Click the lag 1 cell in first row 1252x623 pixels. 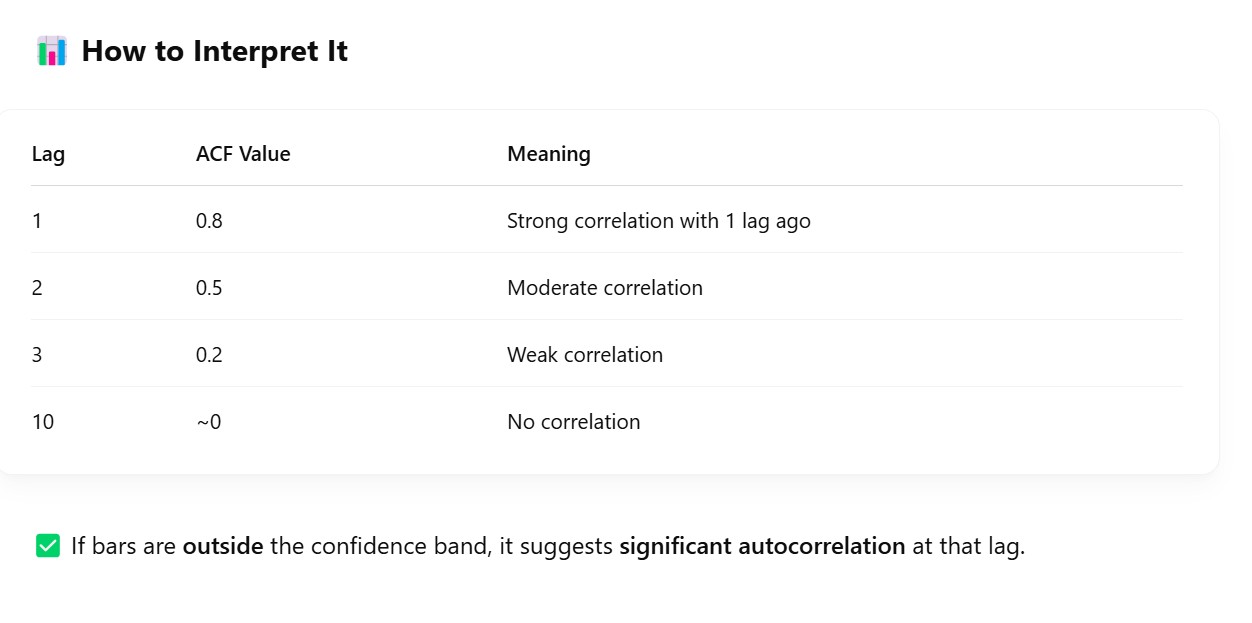click(x=37, y=221)
